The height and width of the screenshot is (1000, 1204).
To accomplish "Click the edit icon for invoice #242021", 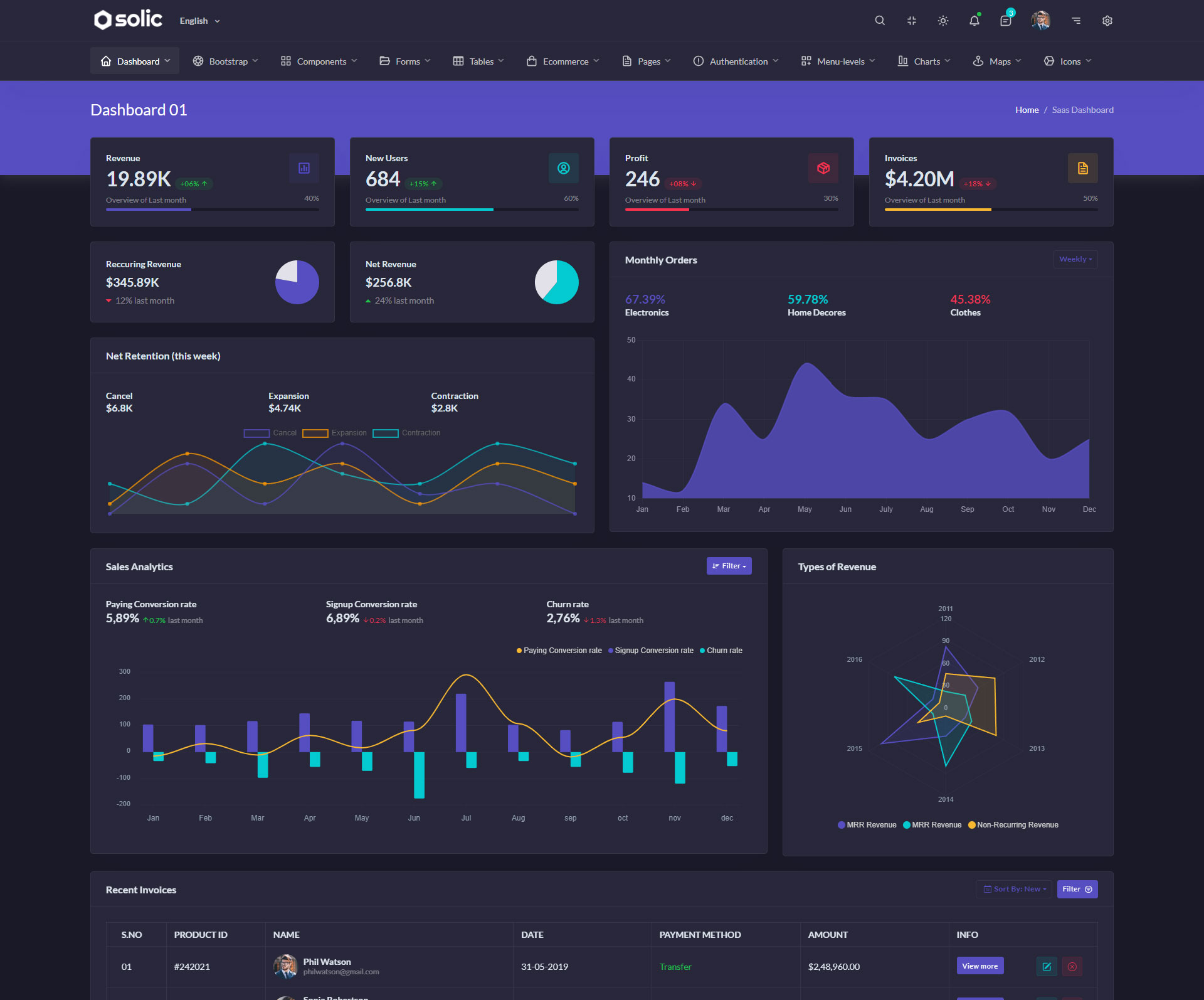I will 1047,966.
